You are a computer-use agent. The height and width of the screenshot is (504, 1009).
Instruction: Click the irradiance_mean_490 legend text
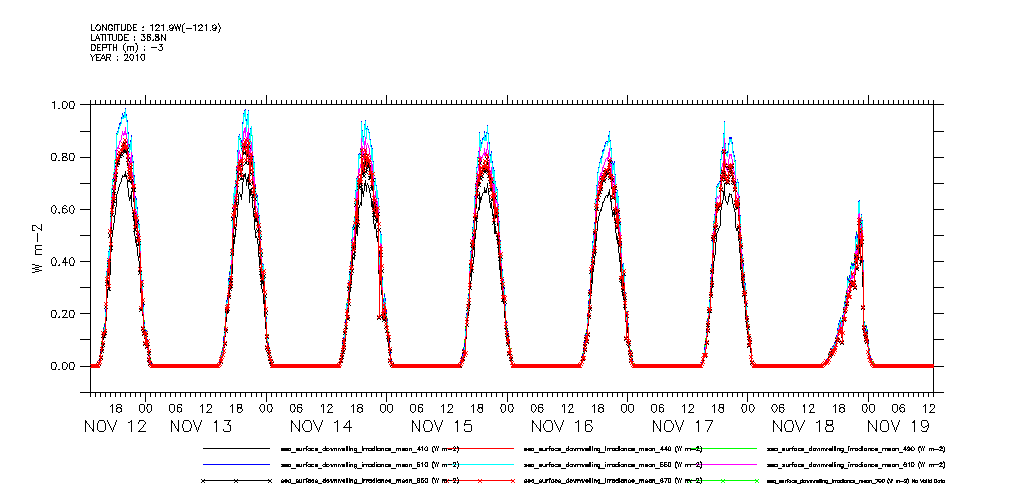click(x=856, y=448)
